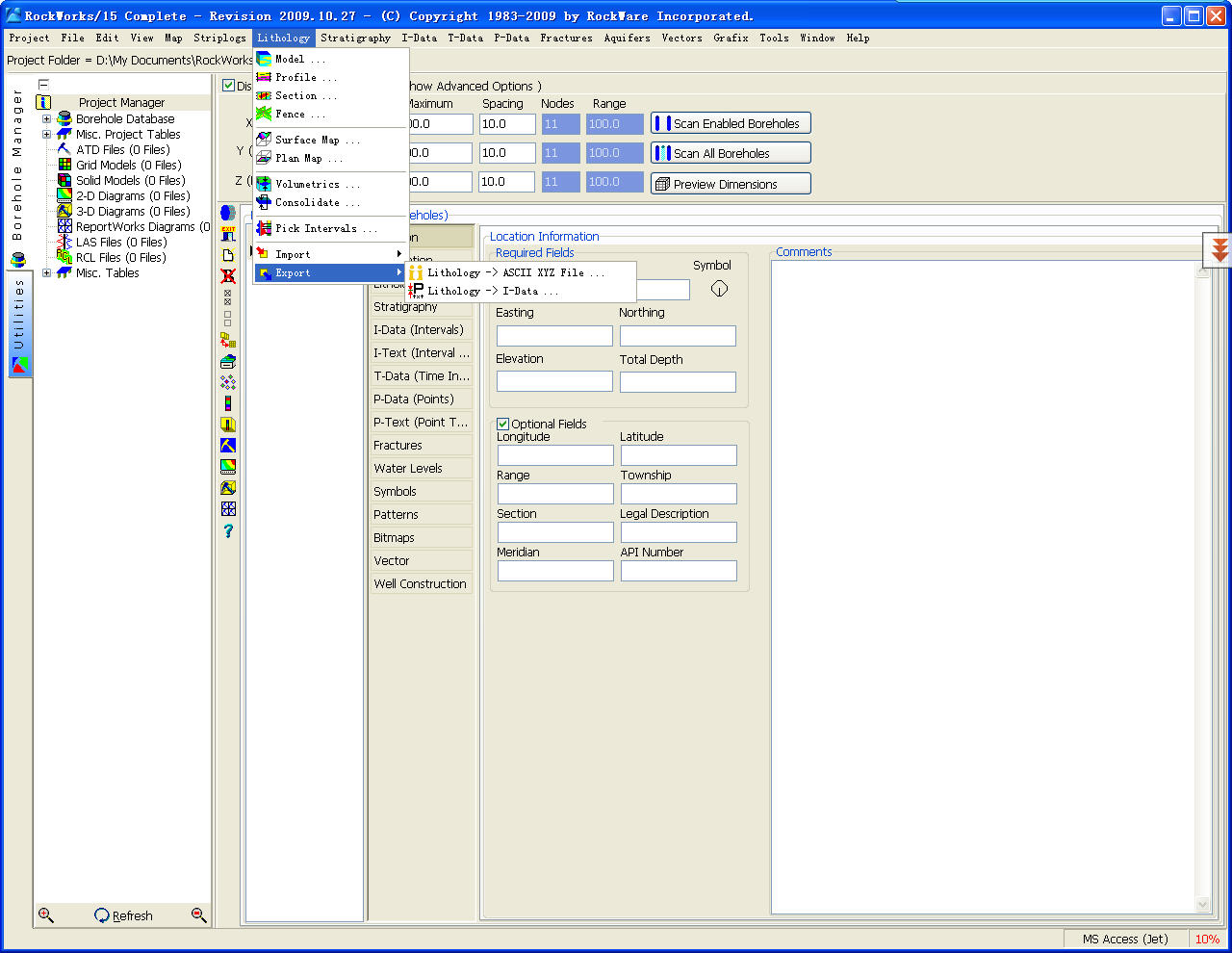The height and width of the screenshot is (953, 1232).
Task: Open the Import submenu
Action: [330, 254]
